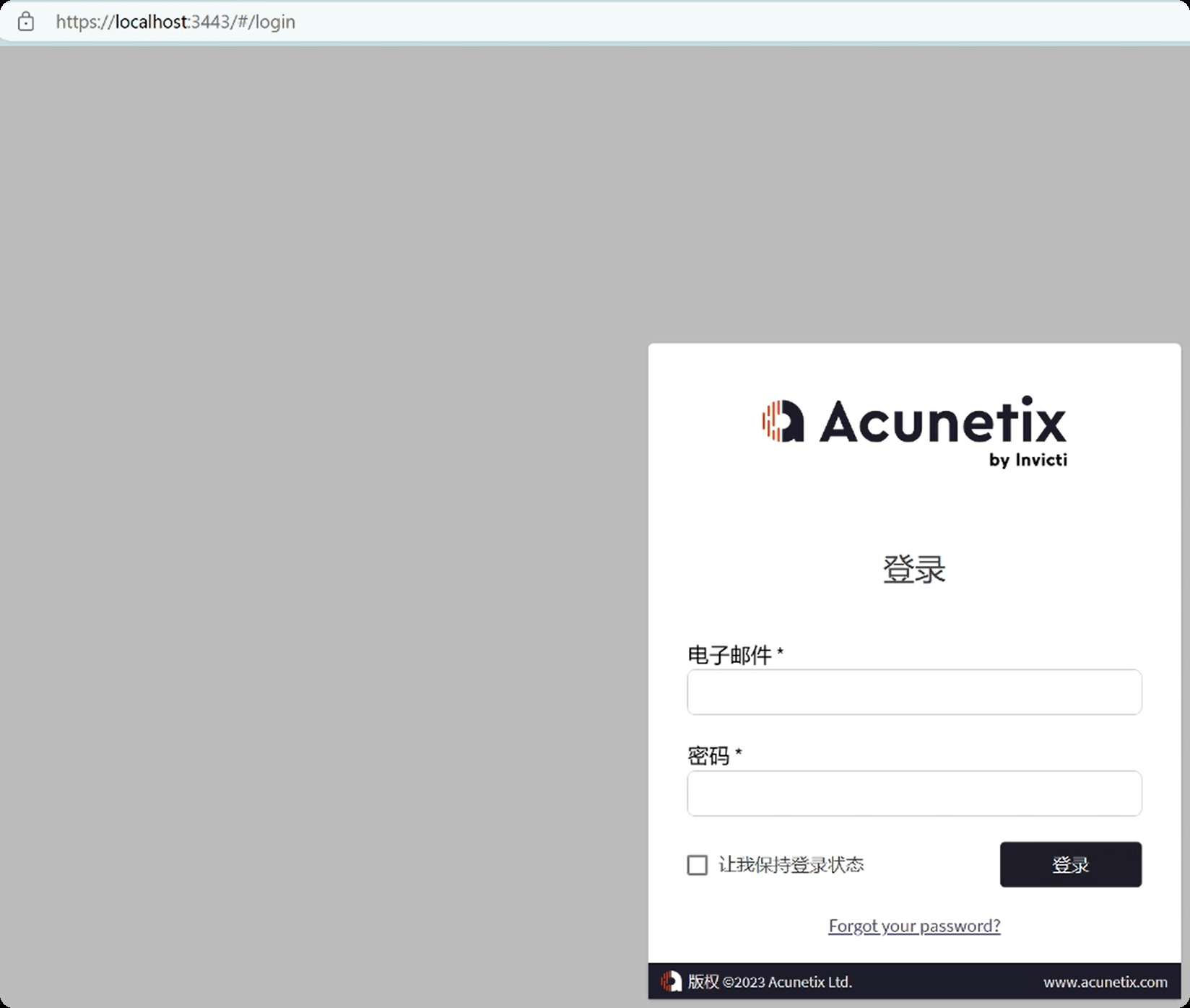Open the 'Forgot your password?' link
Image resolution: width=1190 pixels, height=1008 pixels.
(914, 925)
